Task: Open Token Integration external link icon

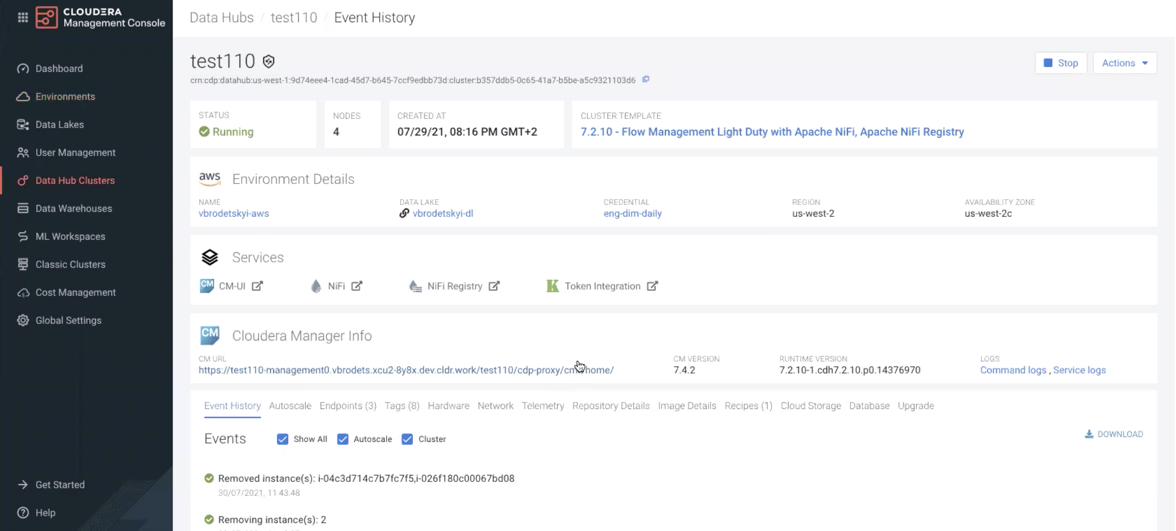Action: coord(652,286)
